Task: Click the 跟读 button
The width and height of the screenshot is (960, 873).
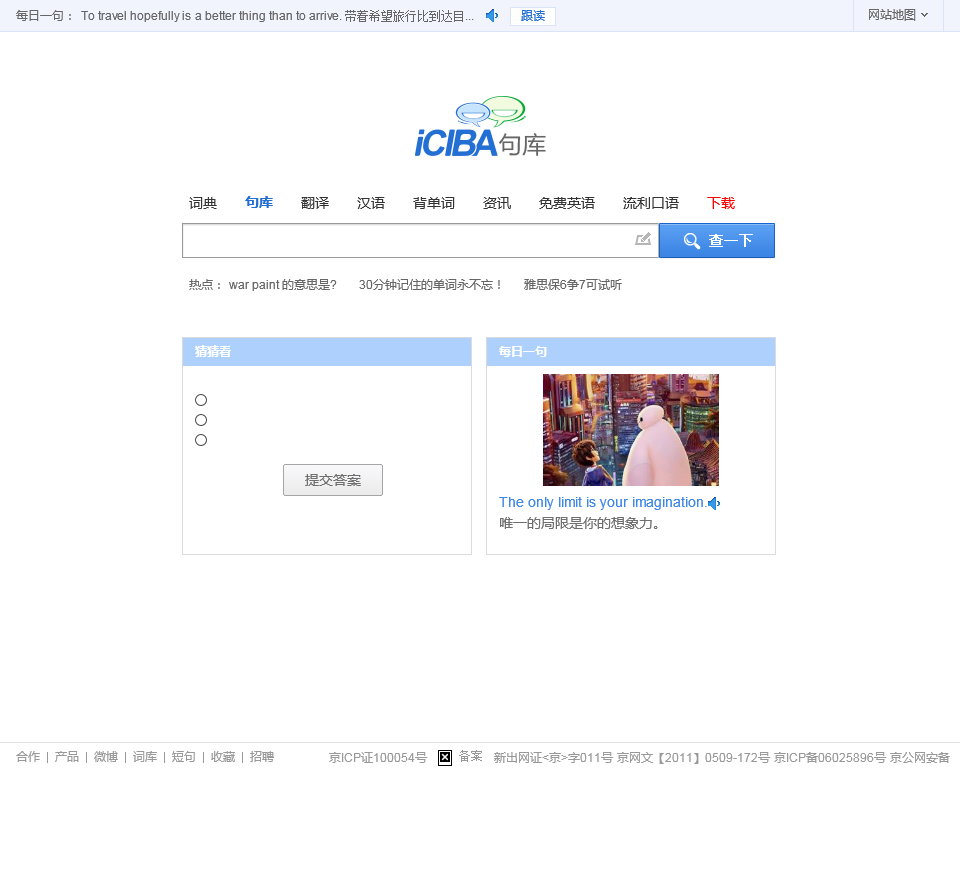Action: (533, 16)
